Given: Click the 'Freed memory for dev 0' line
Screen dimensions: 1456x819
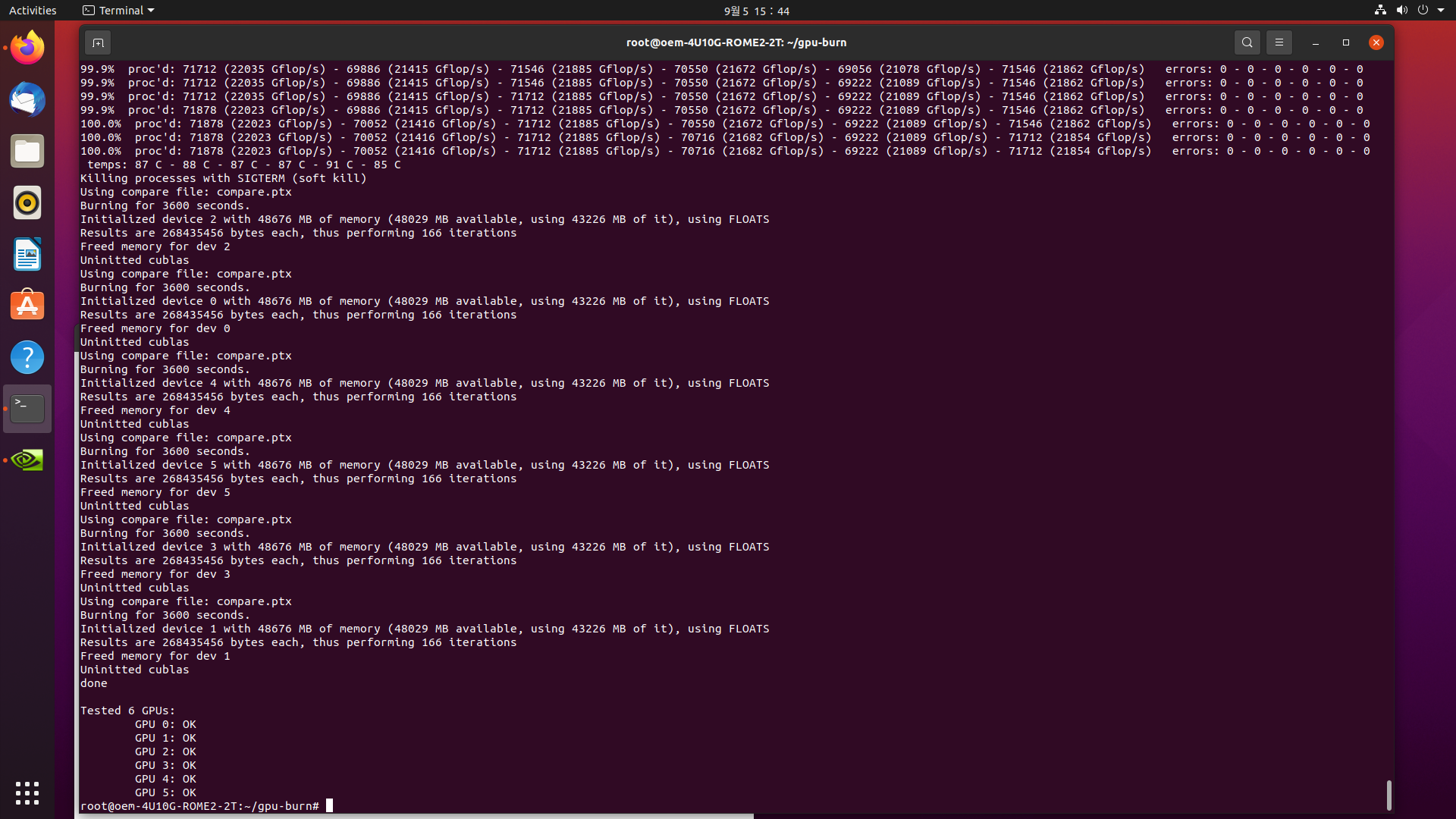Looking at the screenshot, I should (155, 328).
